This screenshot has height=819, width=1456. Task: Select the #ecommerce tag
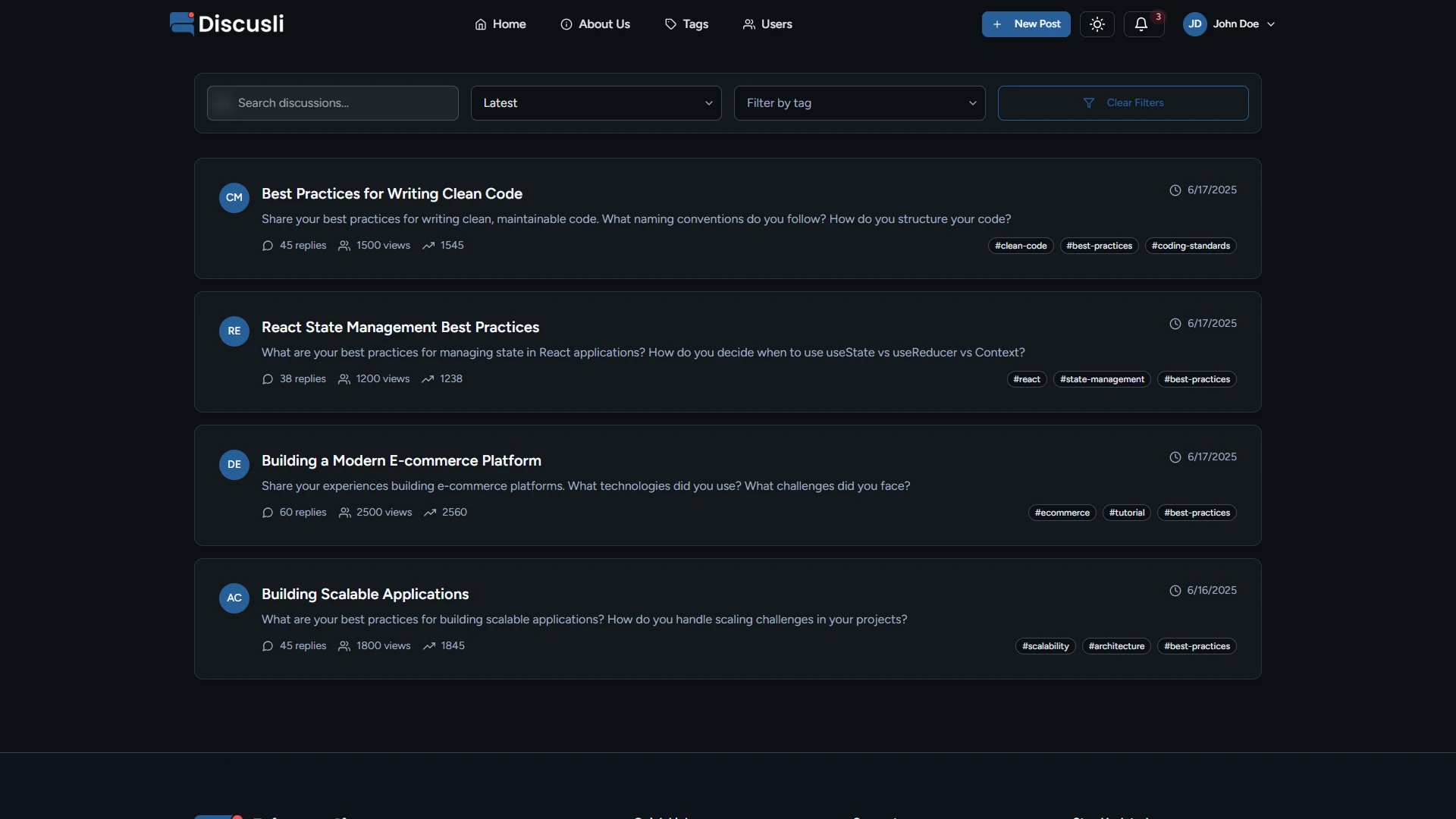[x=1062, y=513]
